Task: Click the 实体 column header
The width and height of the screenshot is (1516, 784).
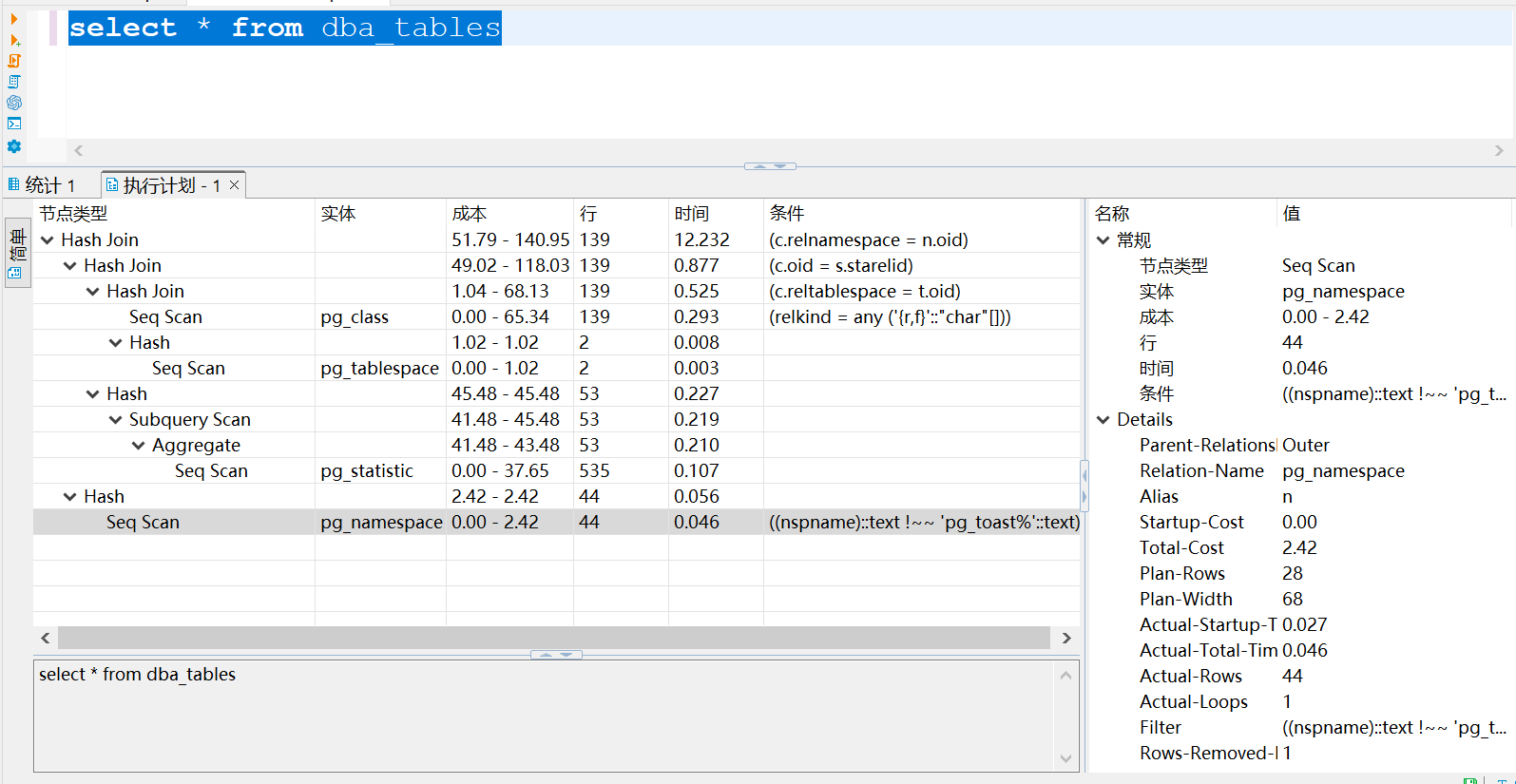Action: point(380,214)
